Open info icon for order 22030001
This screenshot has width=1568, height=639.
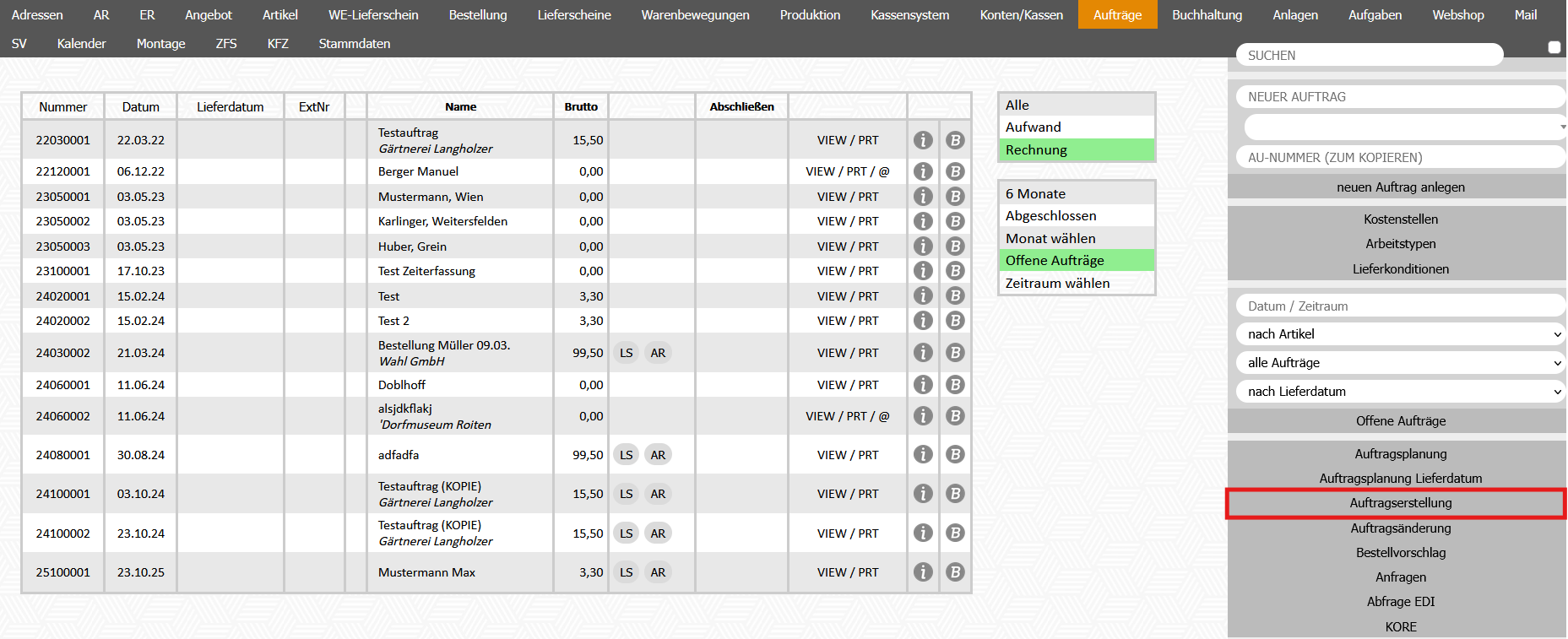[x=923, y=140]
